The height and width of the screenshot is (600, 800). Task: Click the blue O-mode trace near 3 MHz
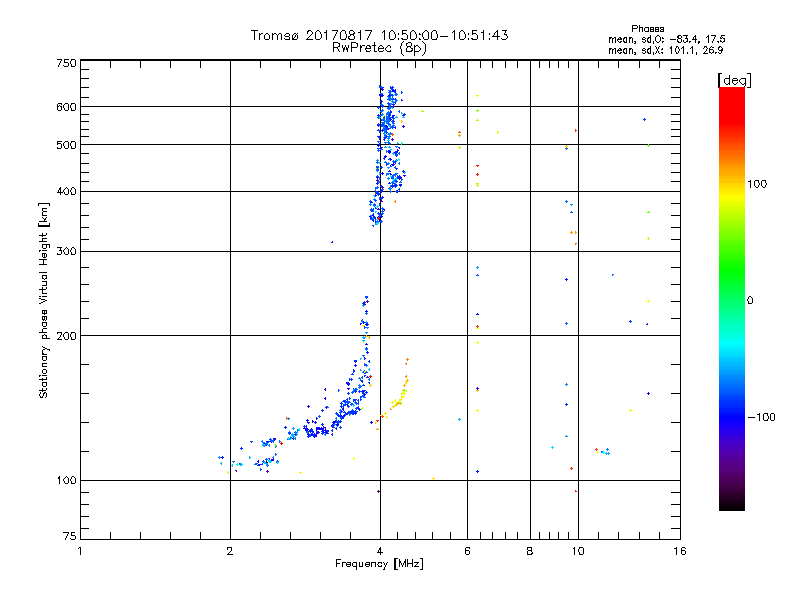316,431
